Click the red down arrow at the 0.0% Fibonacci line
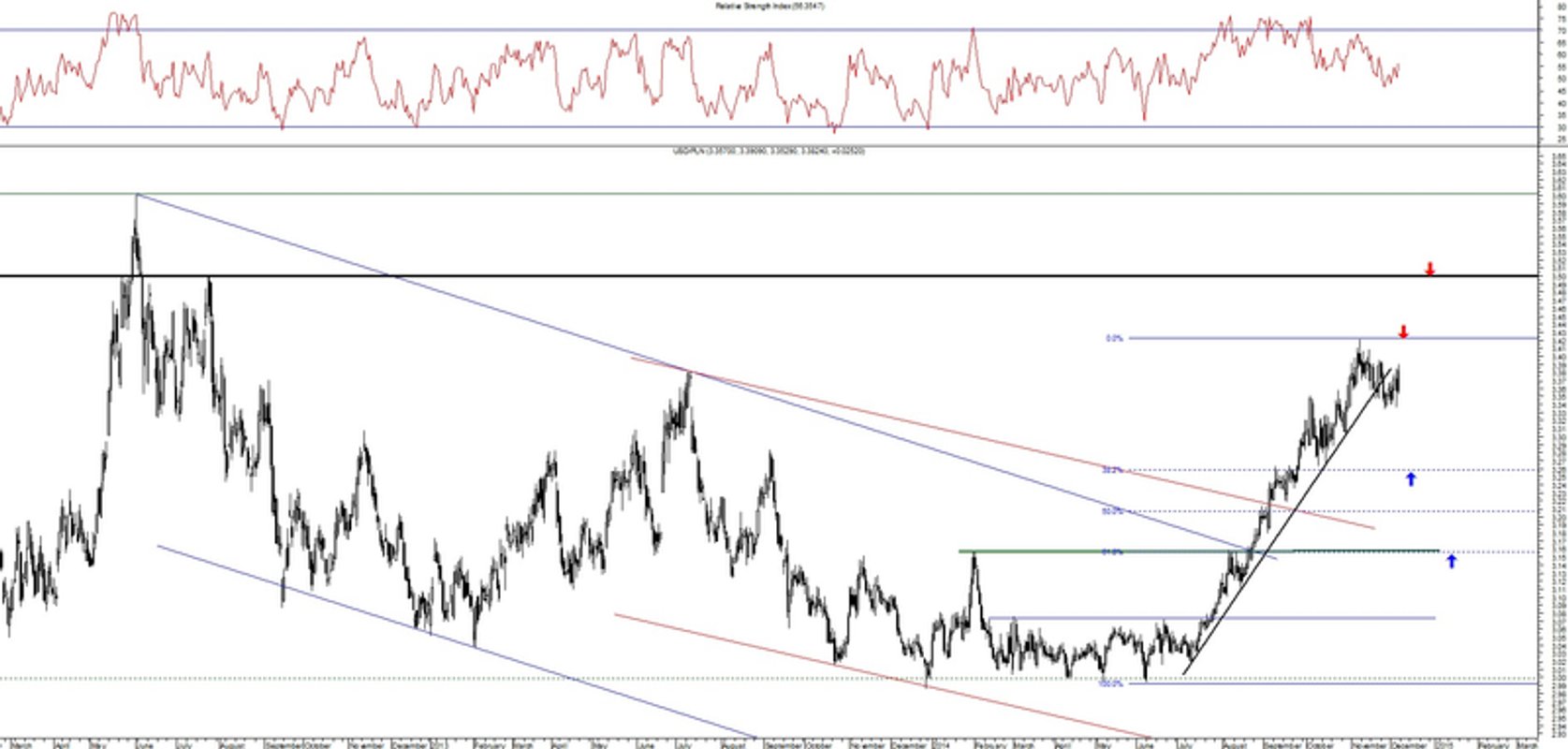The width and height of the screenshot is (1568, 749). click(1456, 330)
